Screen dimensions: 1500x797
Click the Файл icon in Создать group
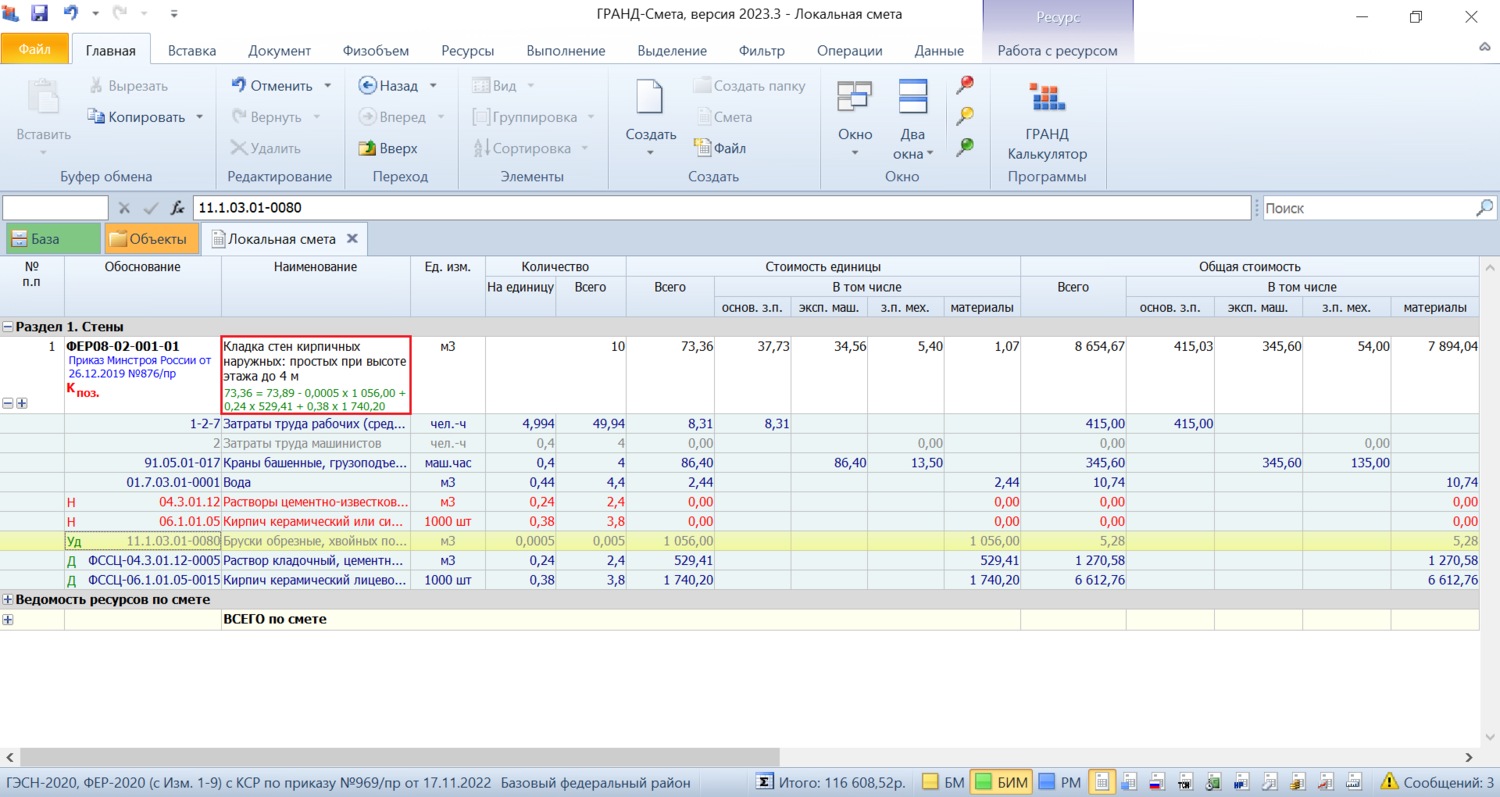click(703, 149)
